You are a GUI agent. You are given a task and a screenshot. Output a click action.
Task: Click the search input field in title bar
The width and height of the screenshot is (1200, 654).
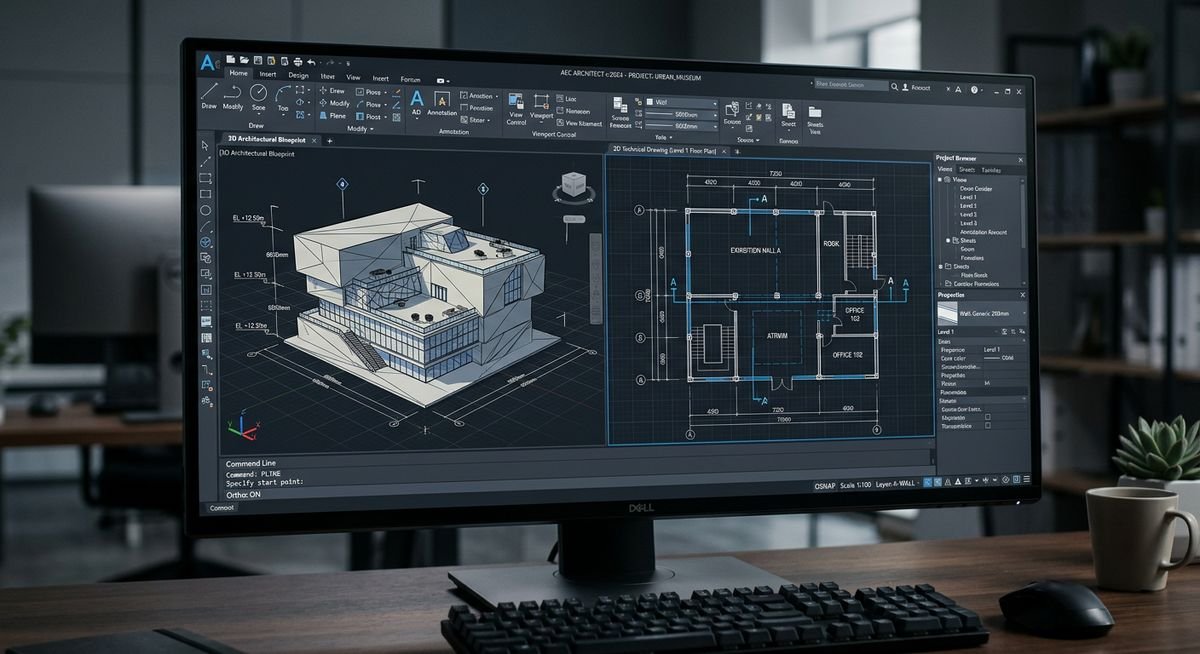point(850,86)
